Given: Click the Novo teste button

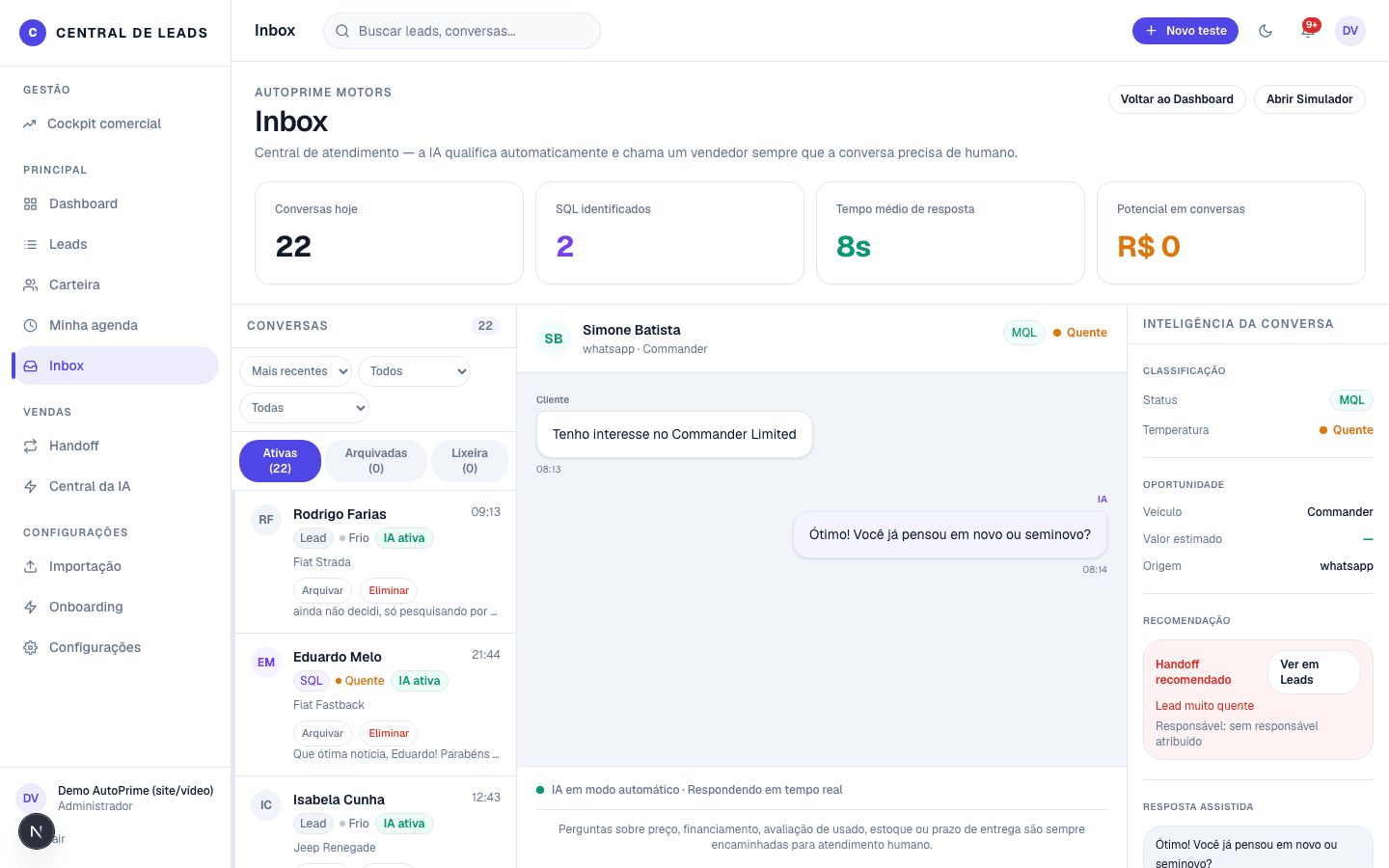Looking at the screenshot, I should [1185, 31].
